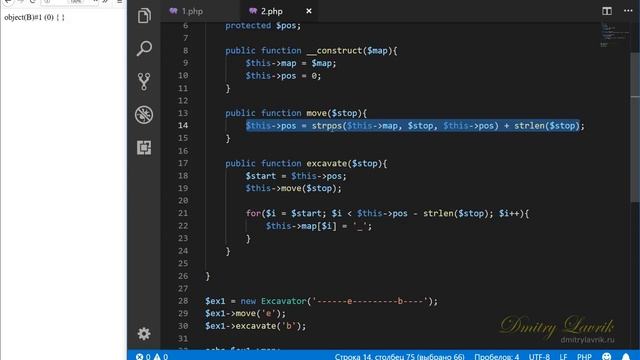Click the 'move' method declaration on line 13
The image size is (640, 360).
click(316, 113)
